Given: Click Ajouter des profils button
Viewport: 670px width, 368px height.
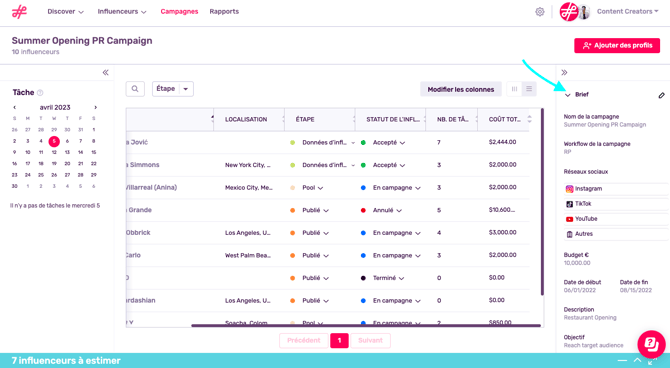Looking at the screenshot, I should tap(617, 45).
